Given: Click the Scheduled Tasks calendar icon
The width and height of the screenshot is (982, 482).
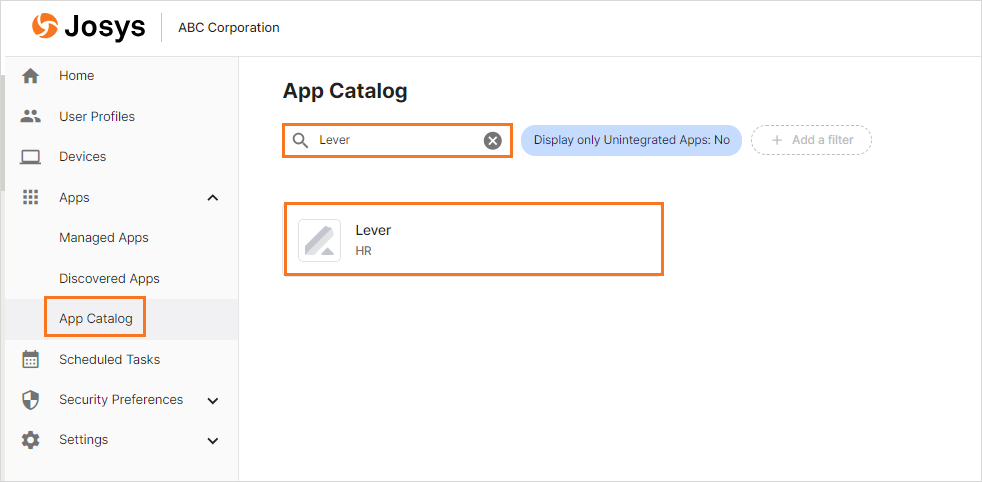Looking at the screenshot, I should 30,359.
